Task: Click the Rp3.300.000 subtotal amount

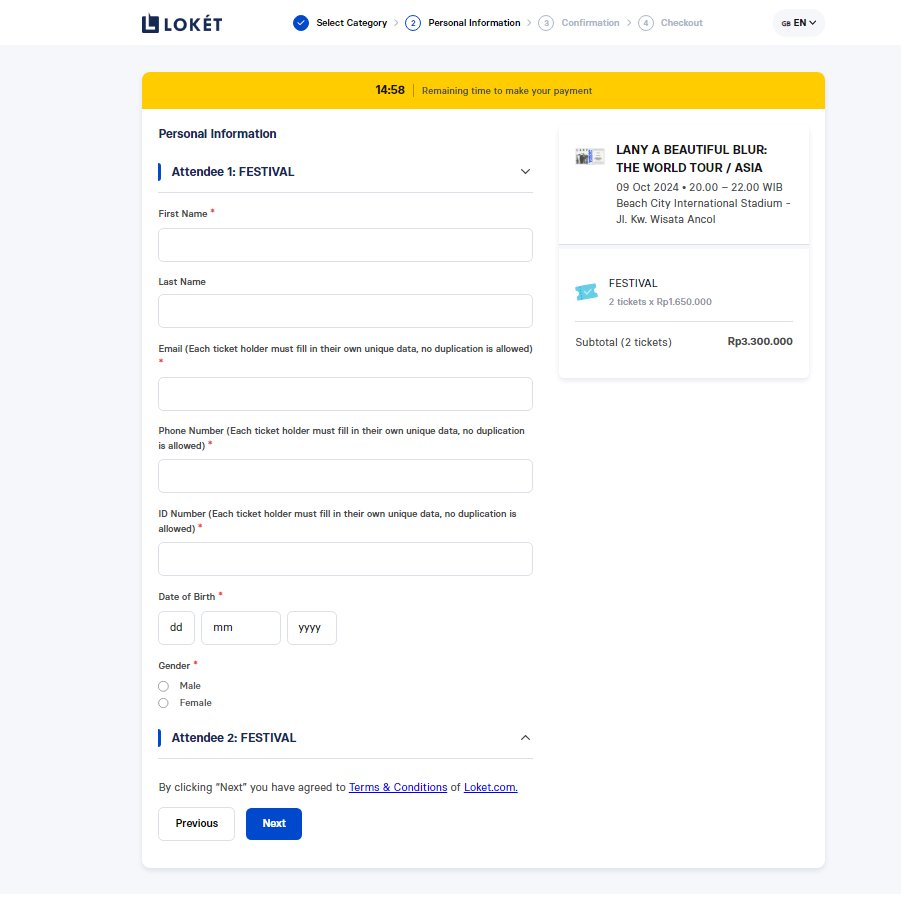Action: (x=760, y=341)
